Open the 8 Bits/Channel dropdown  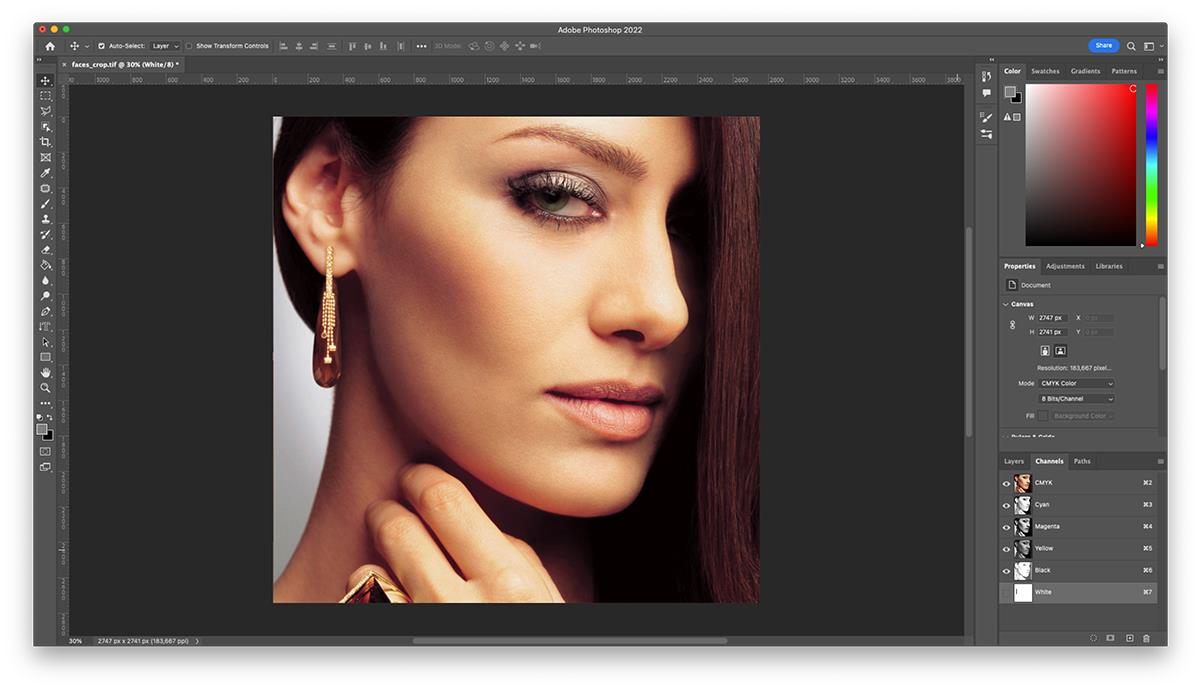click(1076, 399)
